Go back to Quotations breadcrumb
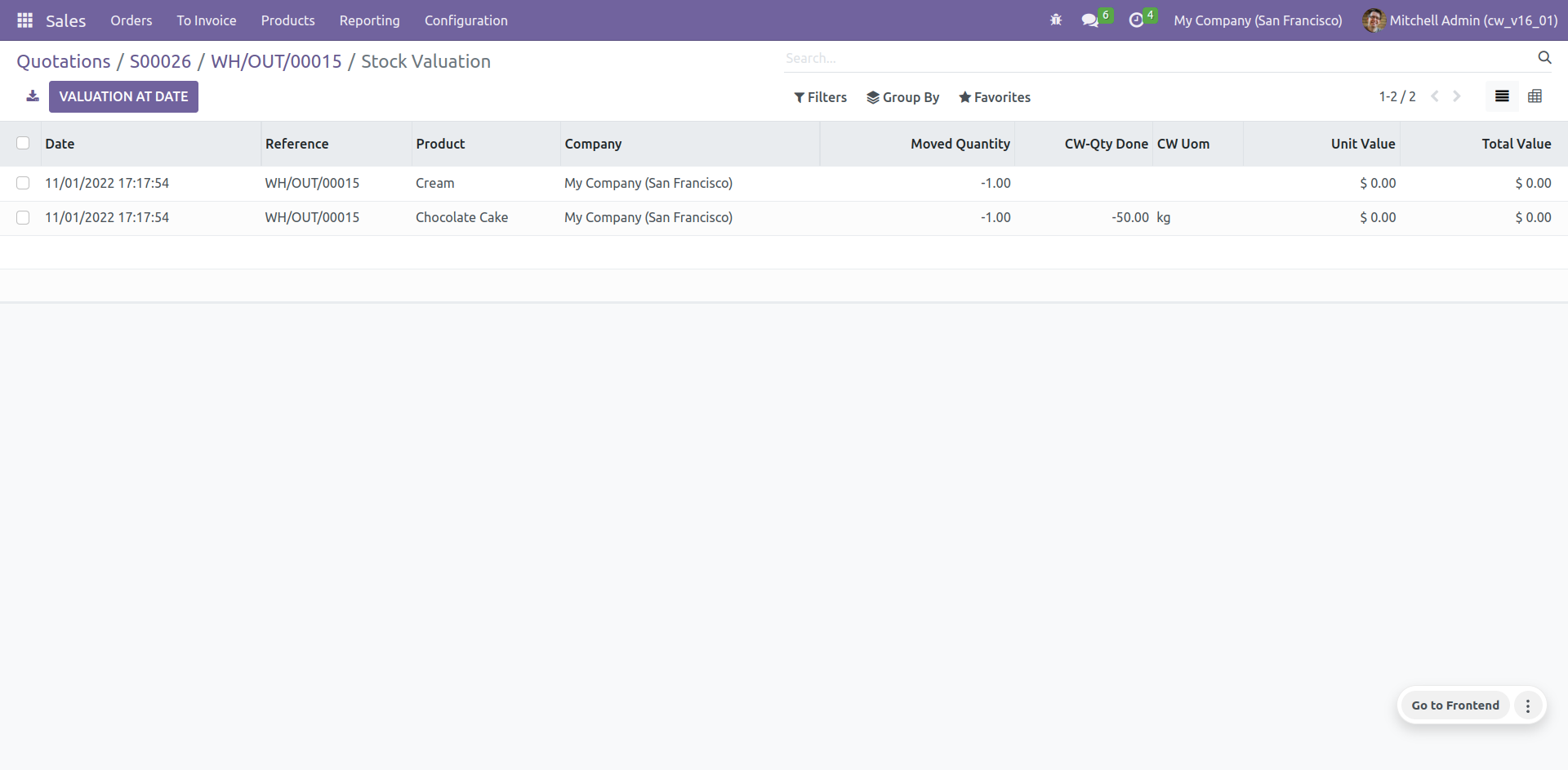 pyautogui.click(x=64, y=61)
